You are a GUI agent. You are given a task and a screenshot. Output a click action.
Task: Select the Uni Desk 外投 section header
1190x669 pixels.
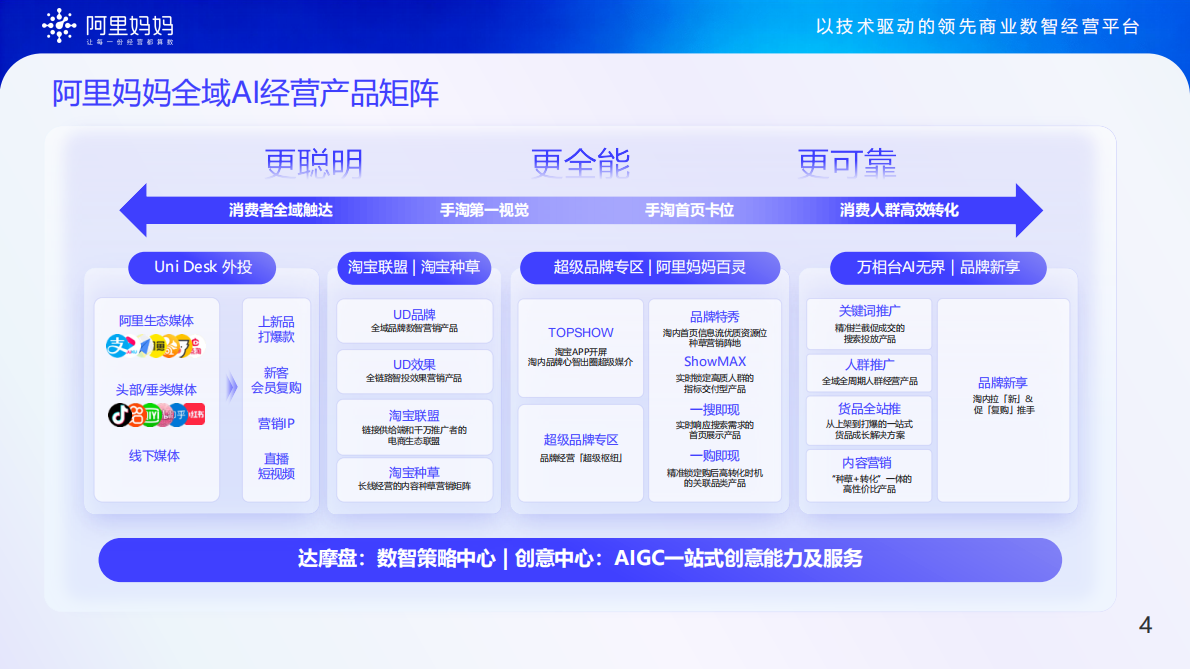[202, 268]
